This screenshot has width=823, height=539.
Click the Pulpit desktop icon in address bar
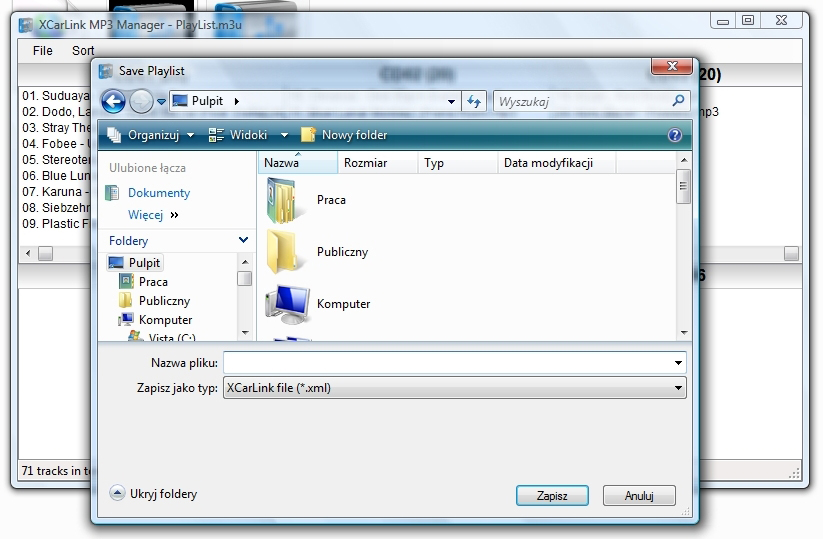pos(180,101)
